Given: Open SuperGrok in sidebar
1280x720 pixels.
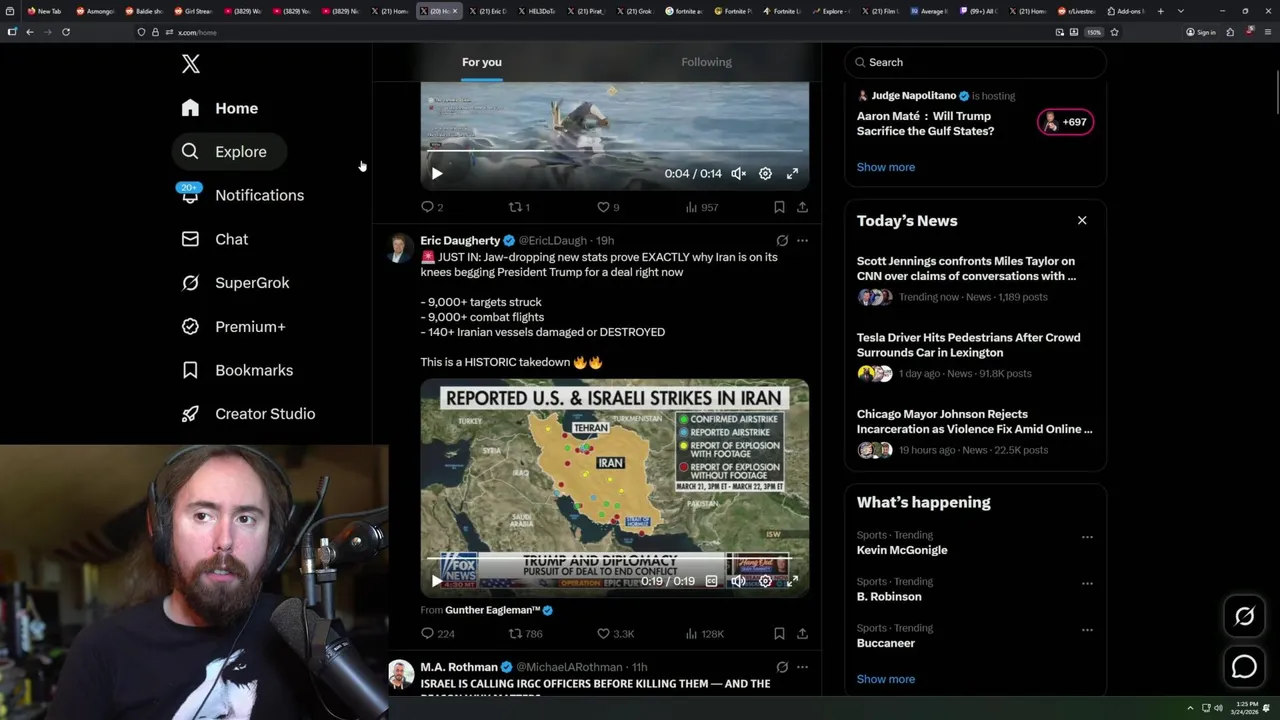Looking at the screenshot, I should tap(236, 283).
